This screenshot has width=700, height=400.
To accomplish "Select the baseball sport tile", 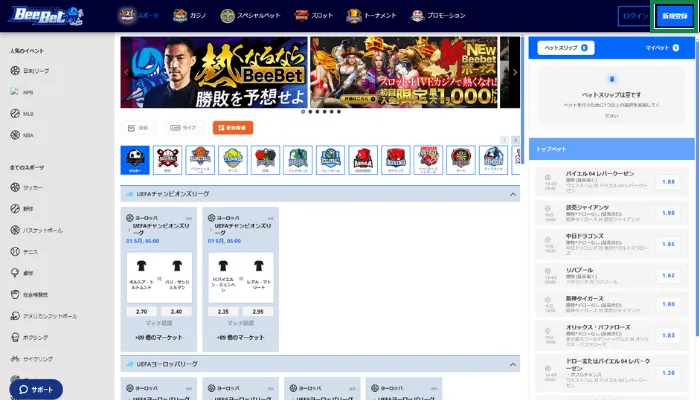I will [167, 160].
